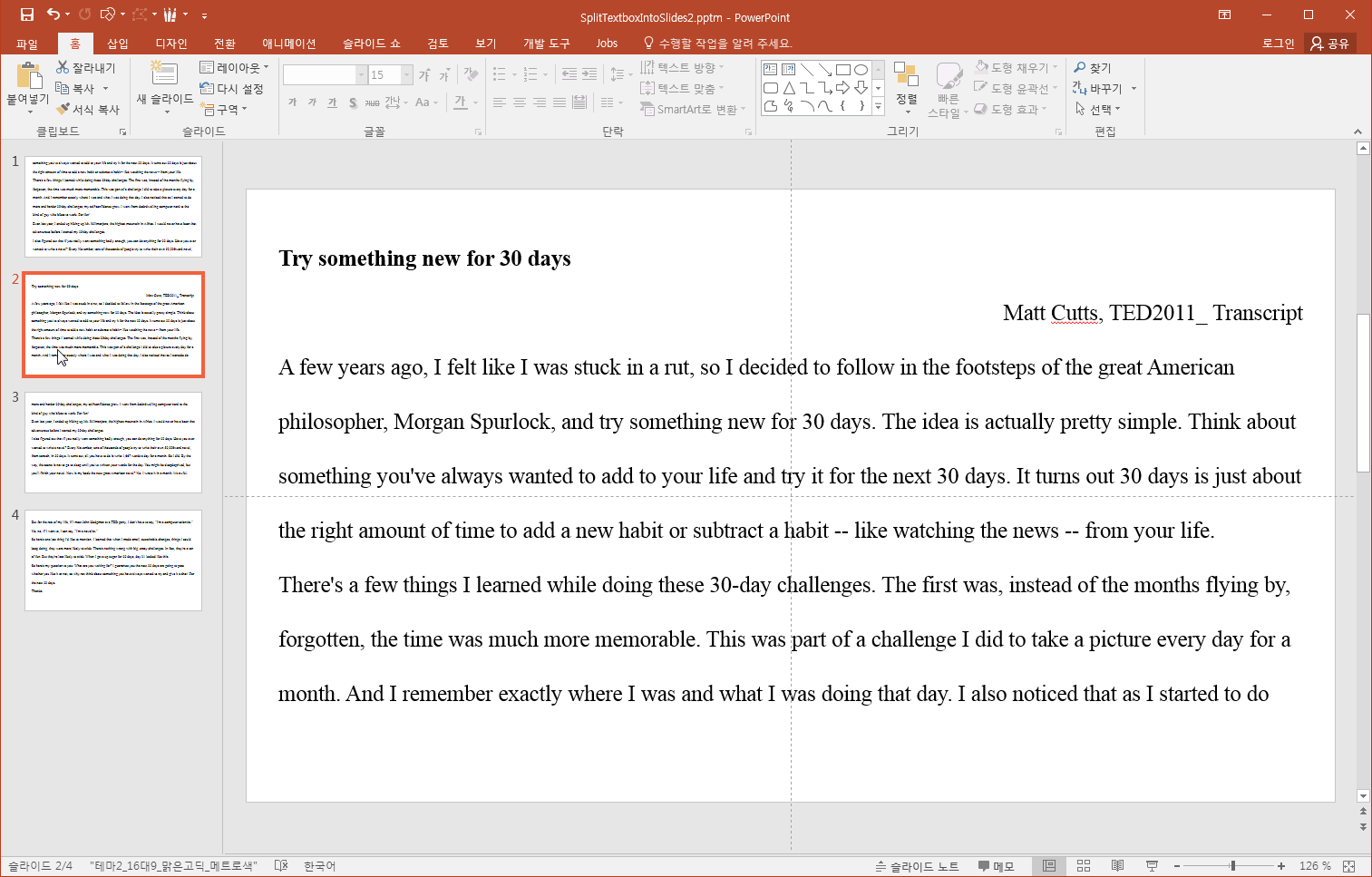Start slide show from status bar
This screenshot has height=877, width=1372.
pyautogui.click(x=1152, y=866)
